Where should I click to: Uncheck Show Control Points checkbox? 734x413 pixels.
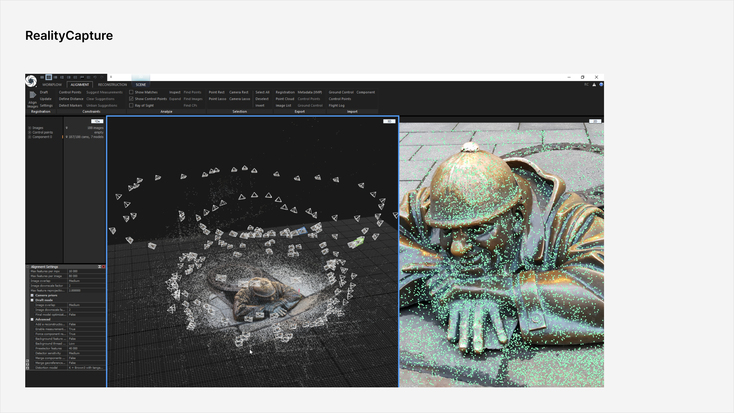click(131, 99)
